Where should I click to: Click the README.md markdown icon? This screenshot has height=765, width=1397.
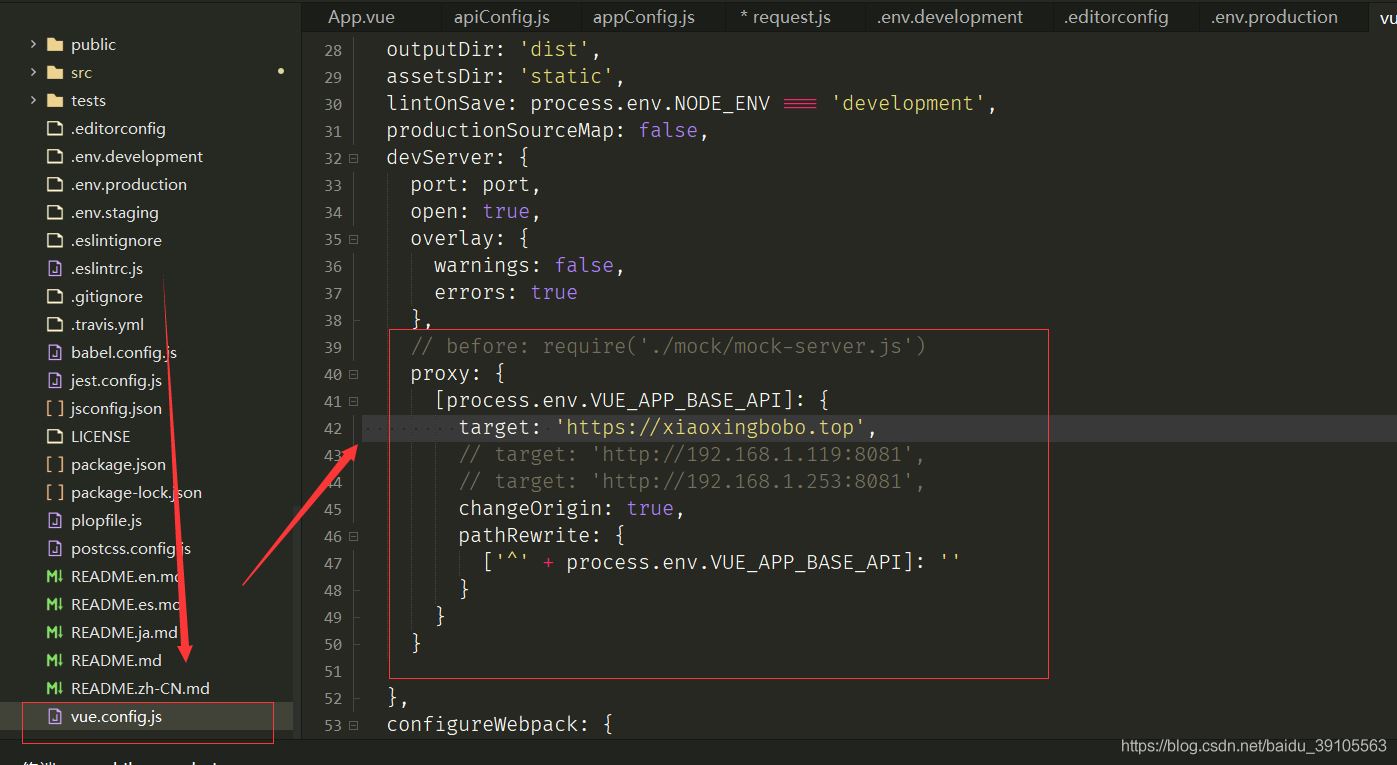point(55,661)
